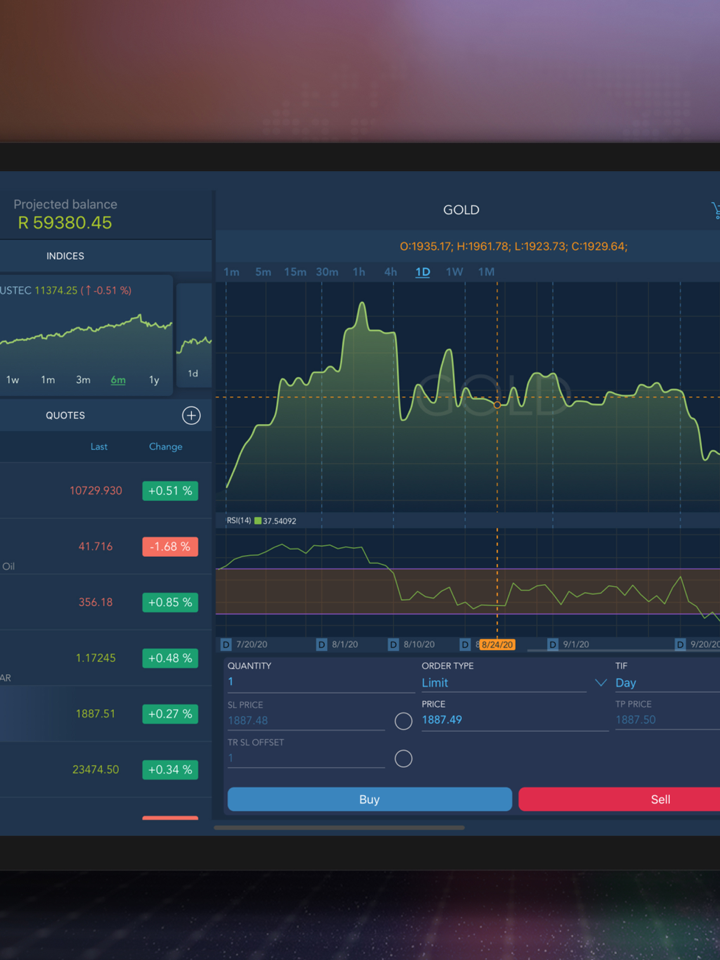Enable the TR SL Offset circle toggle

point(403,759)
